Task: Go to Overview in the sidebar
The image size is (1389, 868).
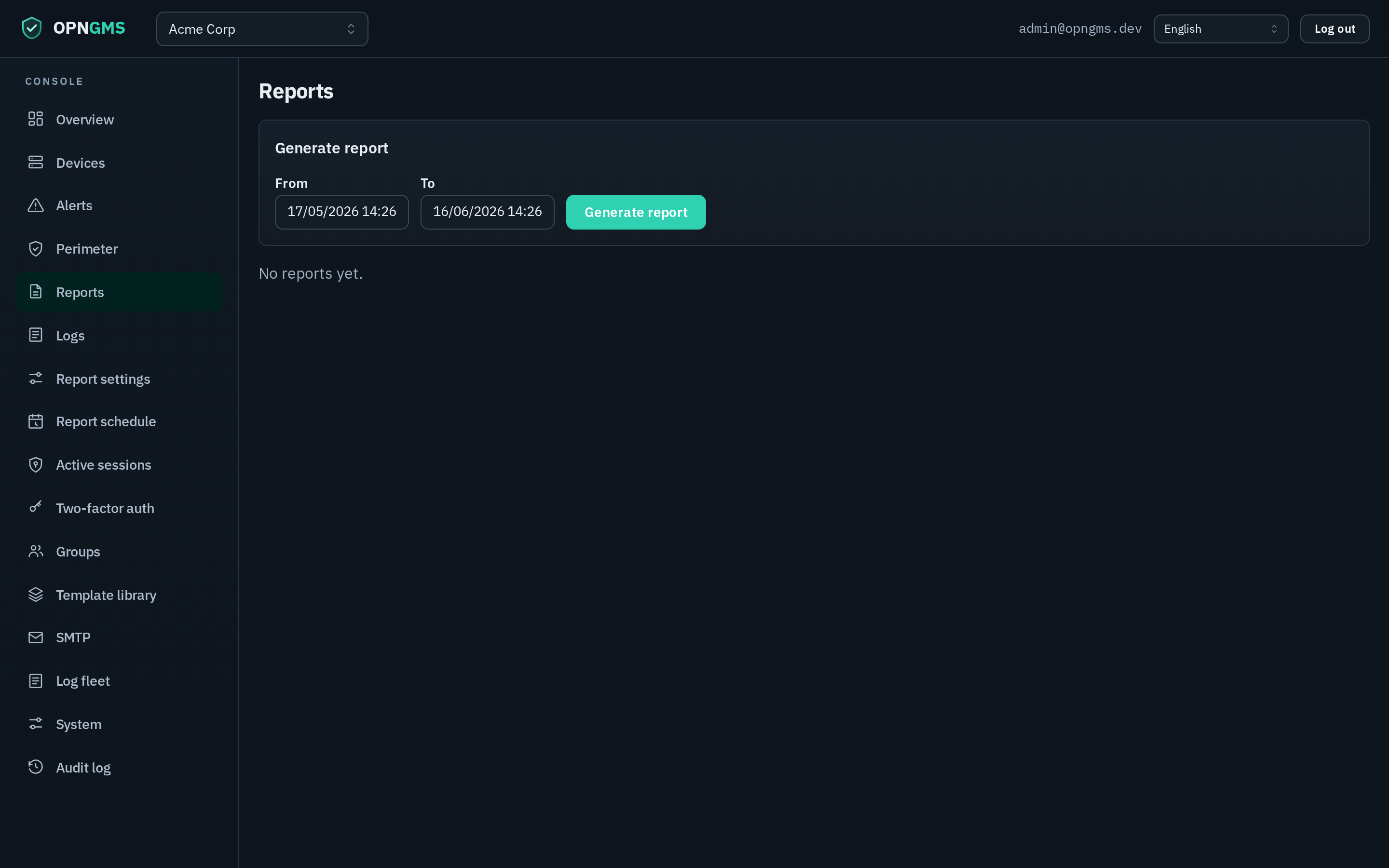Action: click(x=120, y=120)
